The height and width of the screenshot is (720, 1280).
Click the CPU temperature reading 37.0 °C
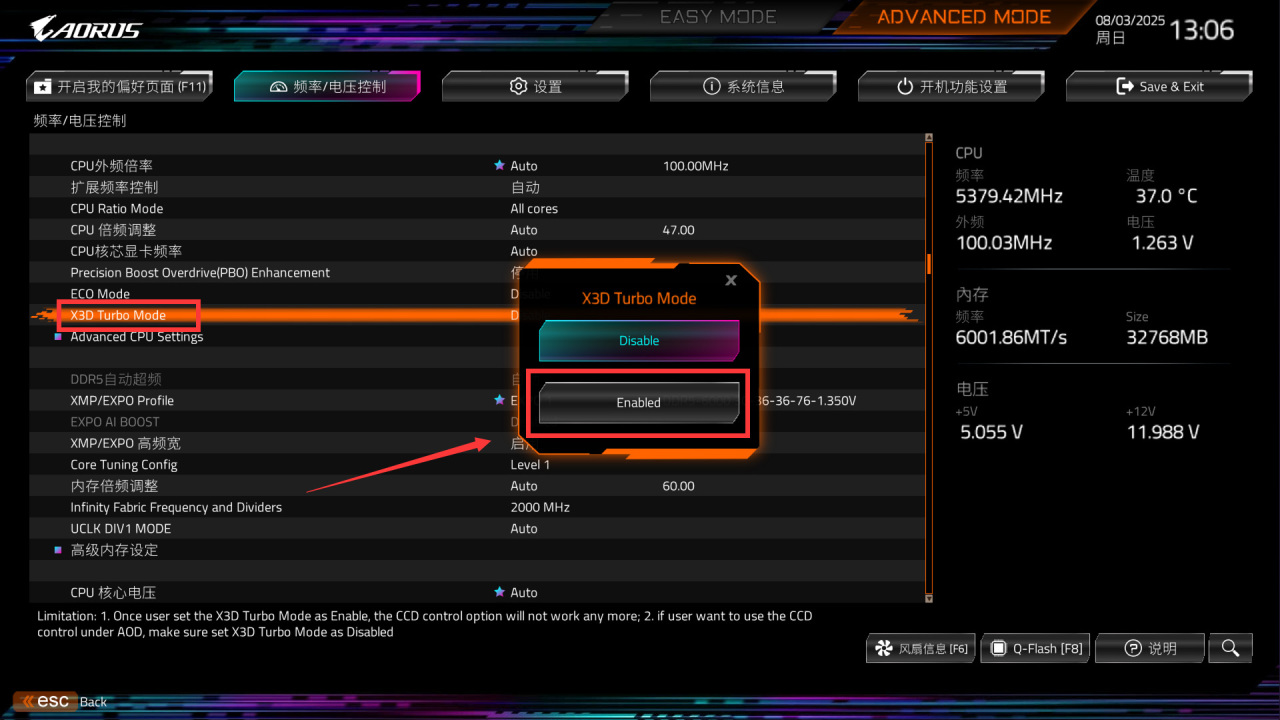[x=1166, y=196]
